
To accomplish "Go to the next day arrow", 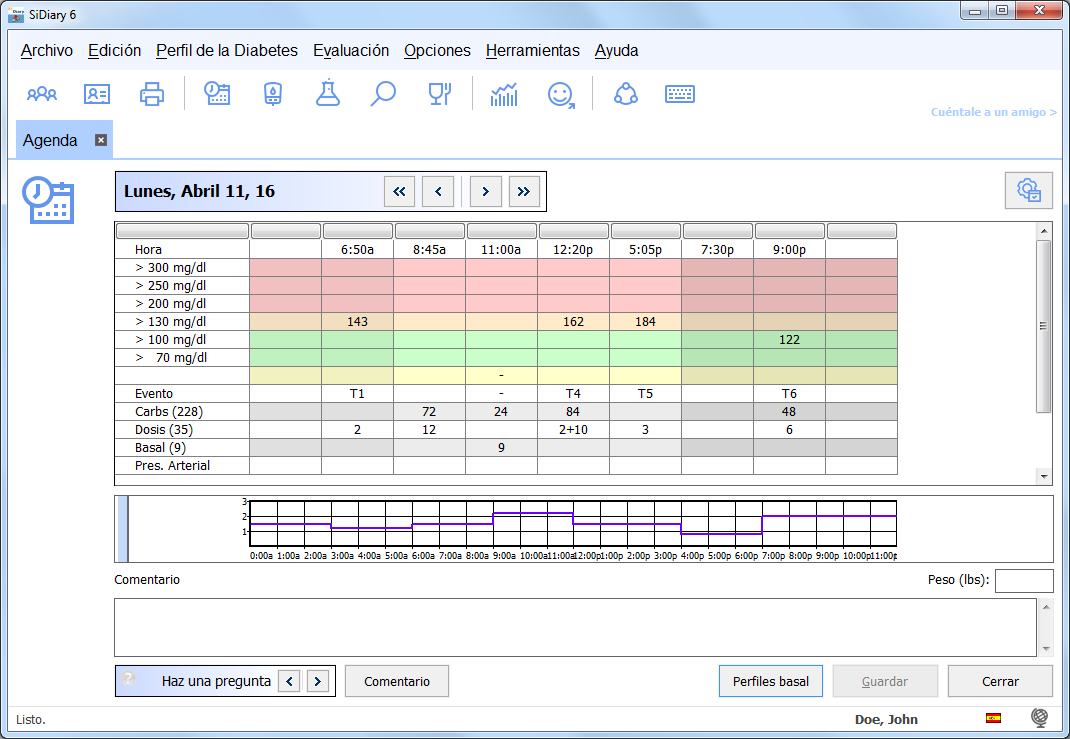I will [x=485, y=191].
